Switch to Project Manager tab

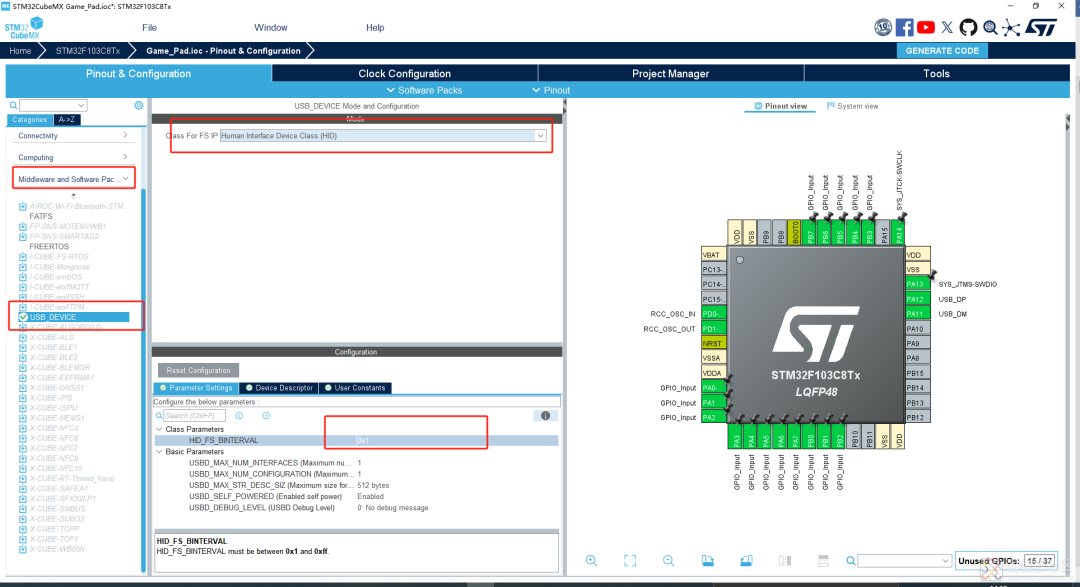670,74
